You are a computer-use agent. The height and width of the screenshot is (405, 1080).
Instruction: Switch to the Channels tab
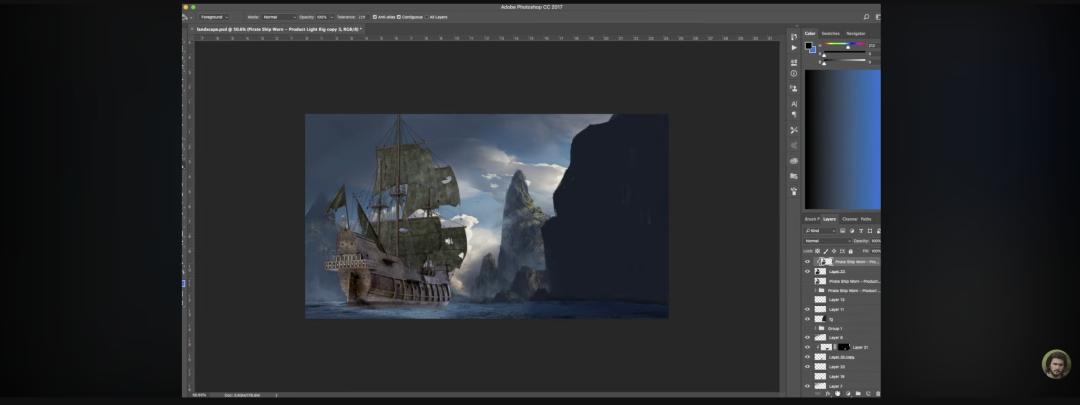(849, 219)
